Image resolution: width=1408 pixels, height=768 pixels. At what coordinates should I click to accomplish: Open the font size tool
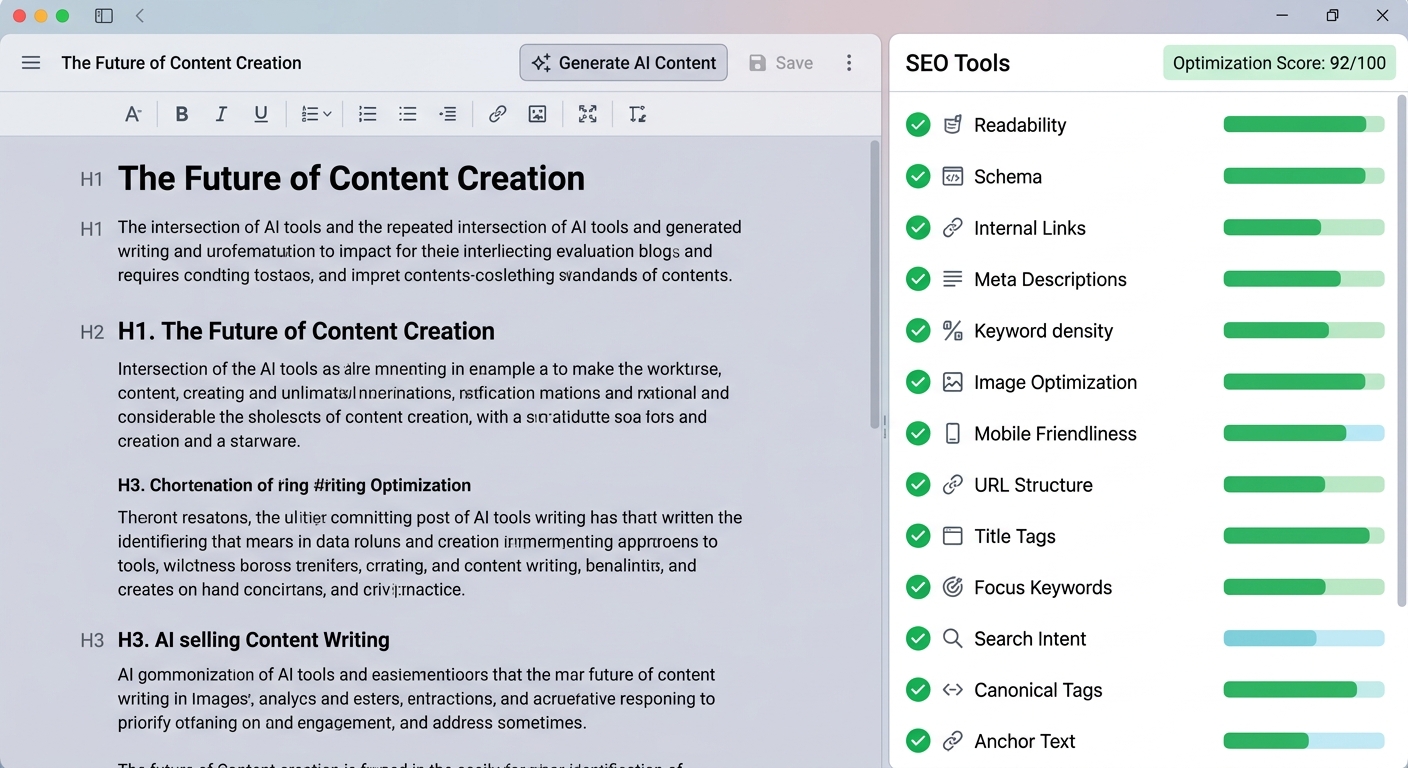coord(133,114)
